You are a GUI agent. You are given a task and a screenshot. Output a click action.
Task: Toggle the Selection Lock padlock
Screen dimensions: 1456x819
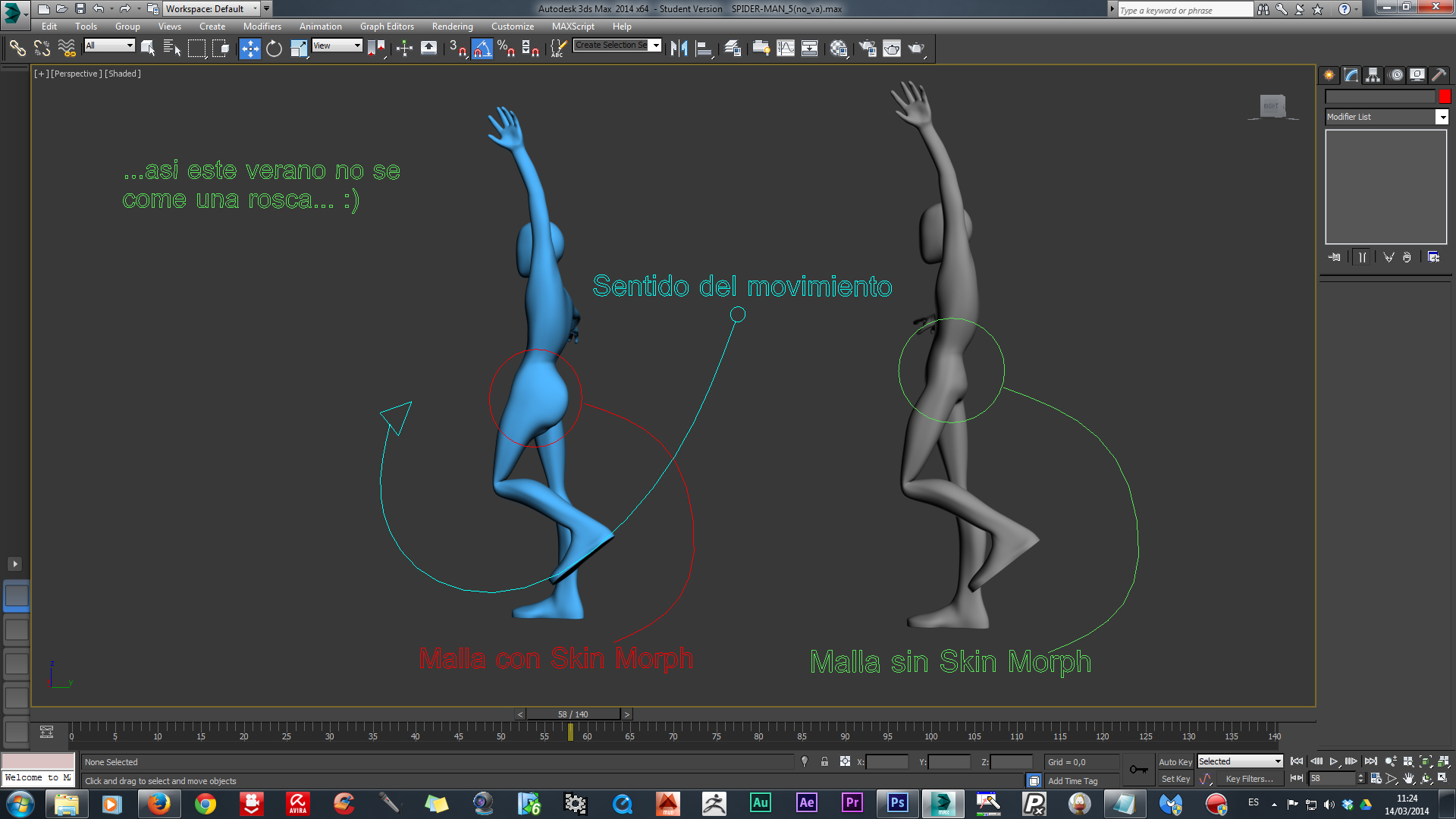pyautogui.click(x=824, y=762)
